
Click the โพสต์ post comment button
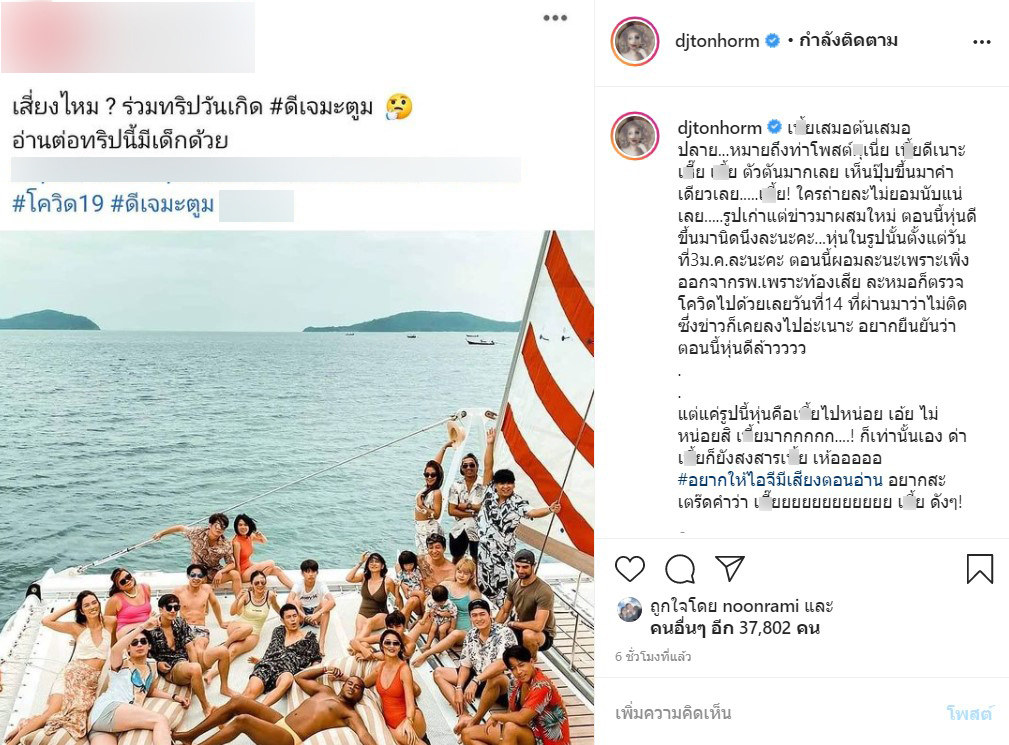click(x=969, y=713)
